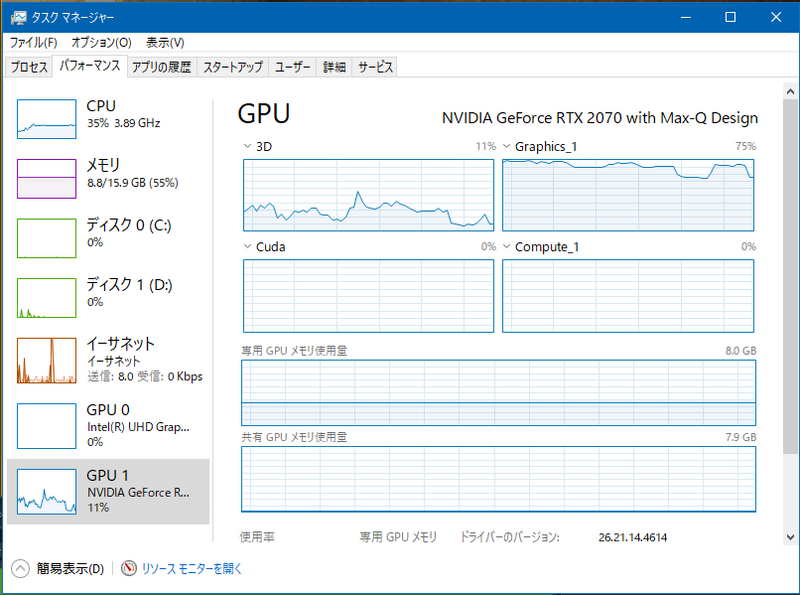Click the 35% 3.89 GHz CPU text

click(x=123, y=123)
